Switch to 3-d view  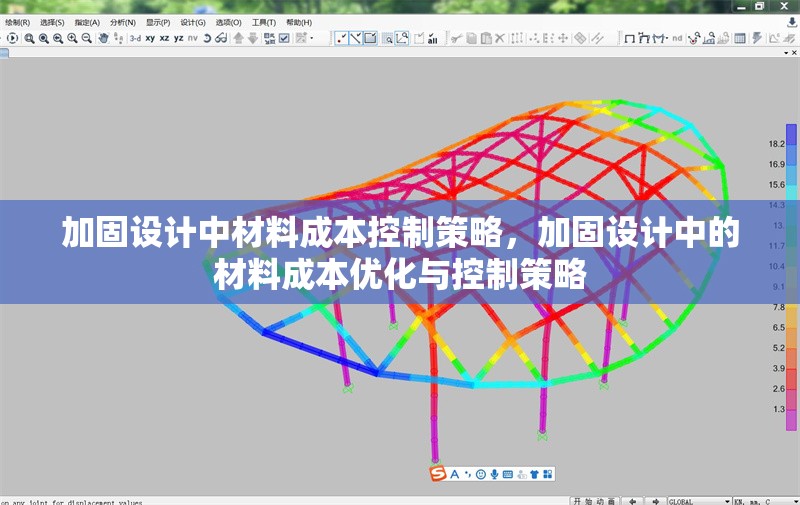click(135, 38)
